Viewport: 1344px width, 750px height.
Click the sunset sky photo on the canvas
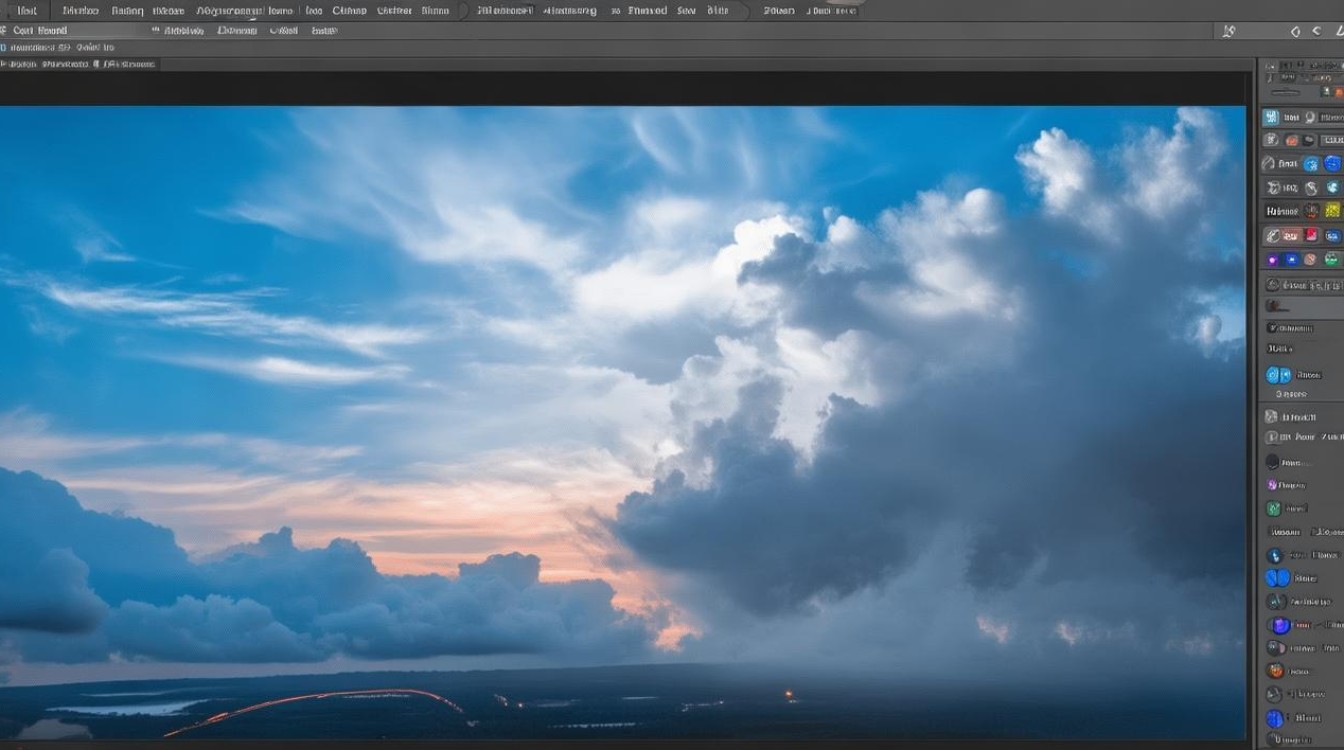(x=622, y=423)
